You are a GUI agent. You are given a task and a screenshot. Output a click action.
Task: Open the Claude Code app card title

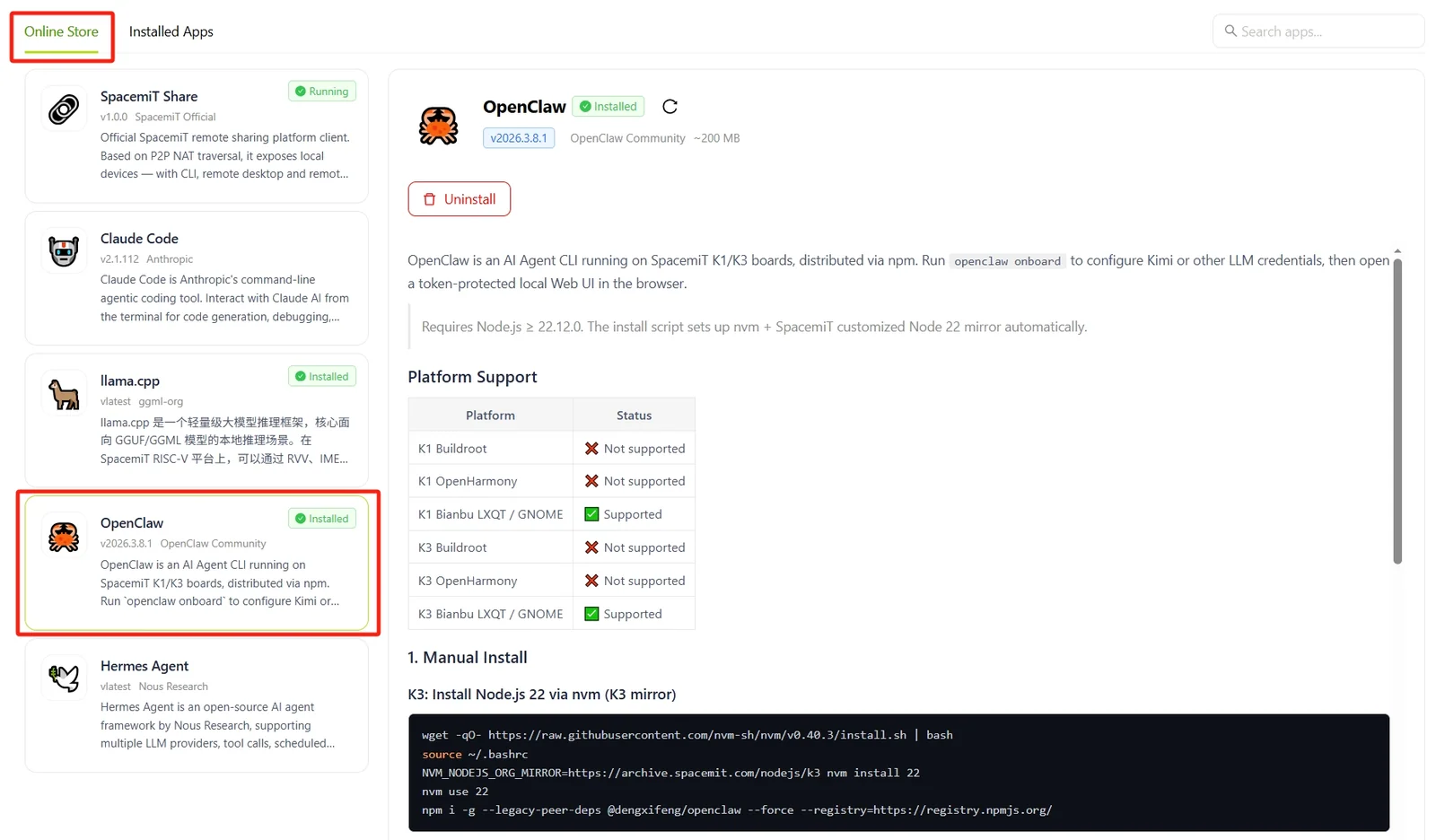[x=139, y=239]
